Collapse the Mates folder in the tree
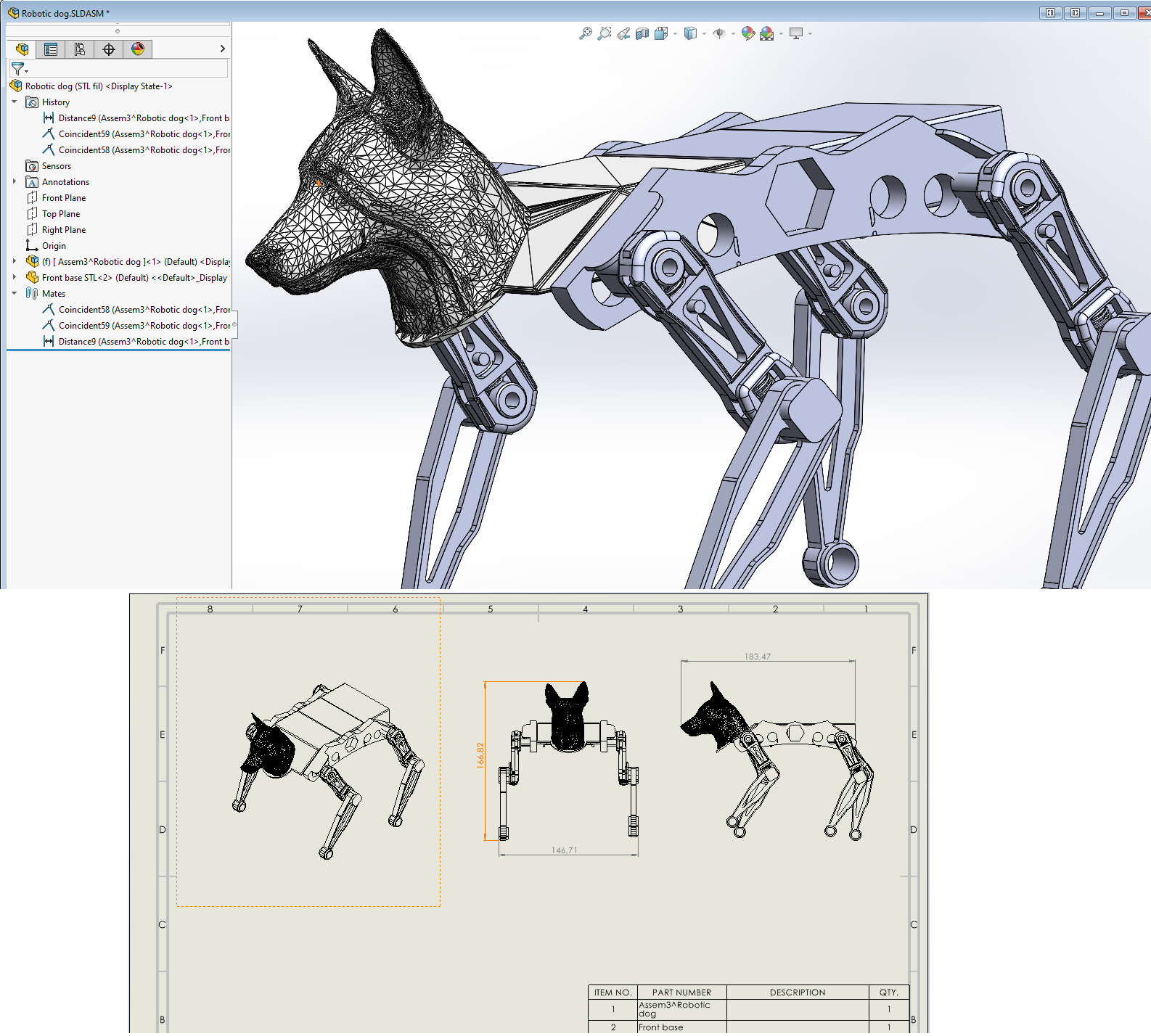The height and width of the screenshot is (1036, 1151). pyautogui.click(x=15, y=294)
